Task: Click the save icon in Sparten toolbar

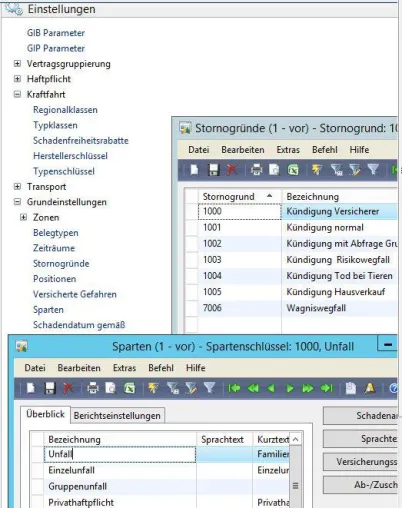Action: (x=50, y=388)
